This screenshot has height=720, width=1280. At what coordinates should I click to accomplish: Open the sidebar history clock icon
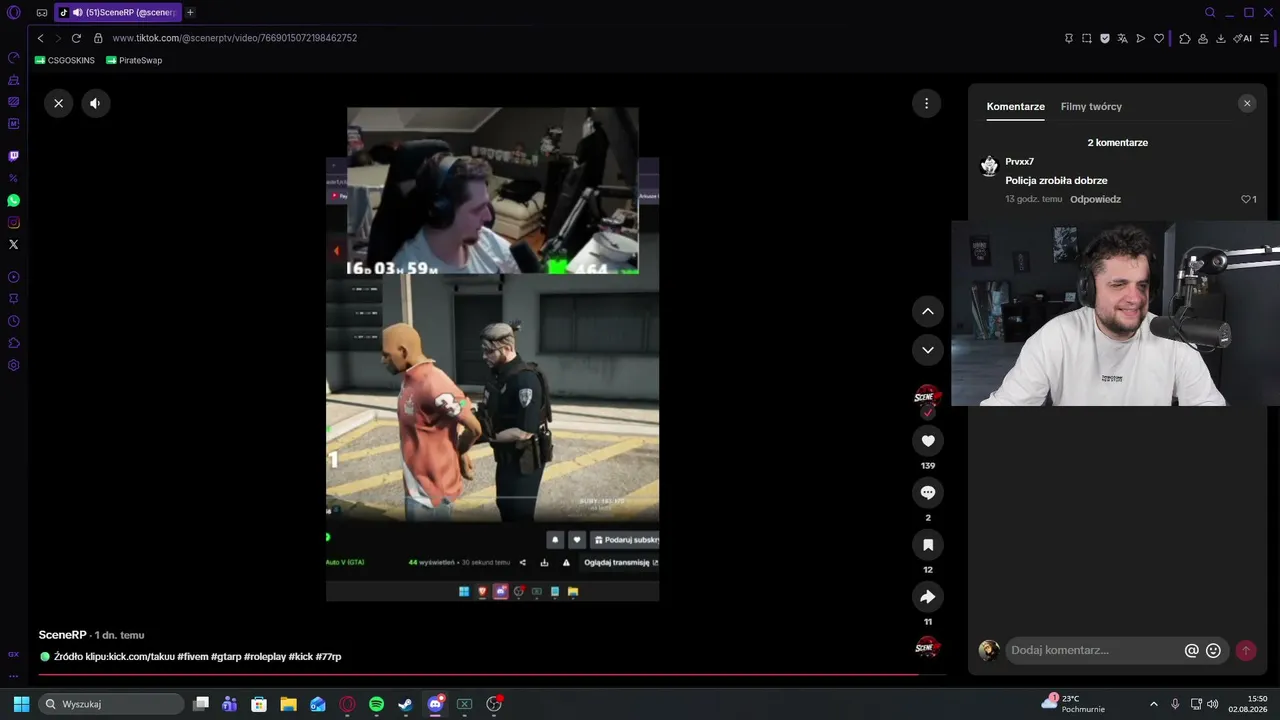point(14,321)
